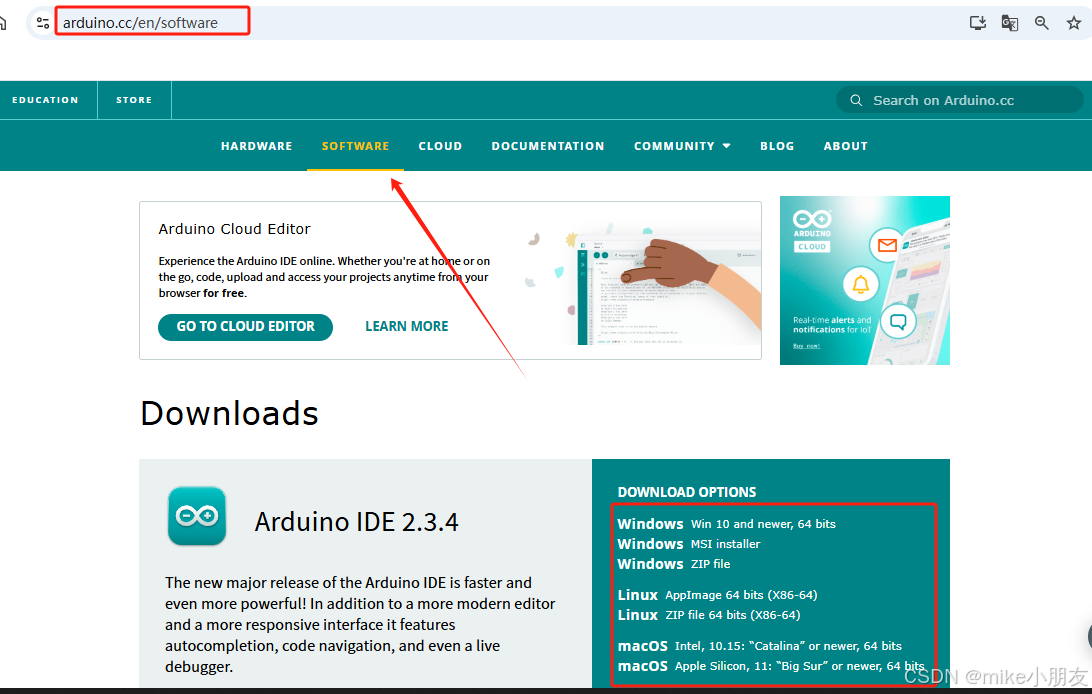This screenshot has height=694, width=1092.
Task: Open the Arduino Cloud alerts ad banner
Action: tap(865, 281)
